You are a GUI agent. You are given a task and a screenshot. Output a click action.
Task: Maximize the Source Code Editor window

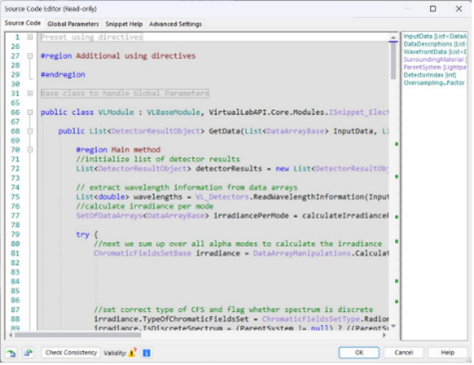(433, 9)
